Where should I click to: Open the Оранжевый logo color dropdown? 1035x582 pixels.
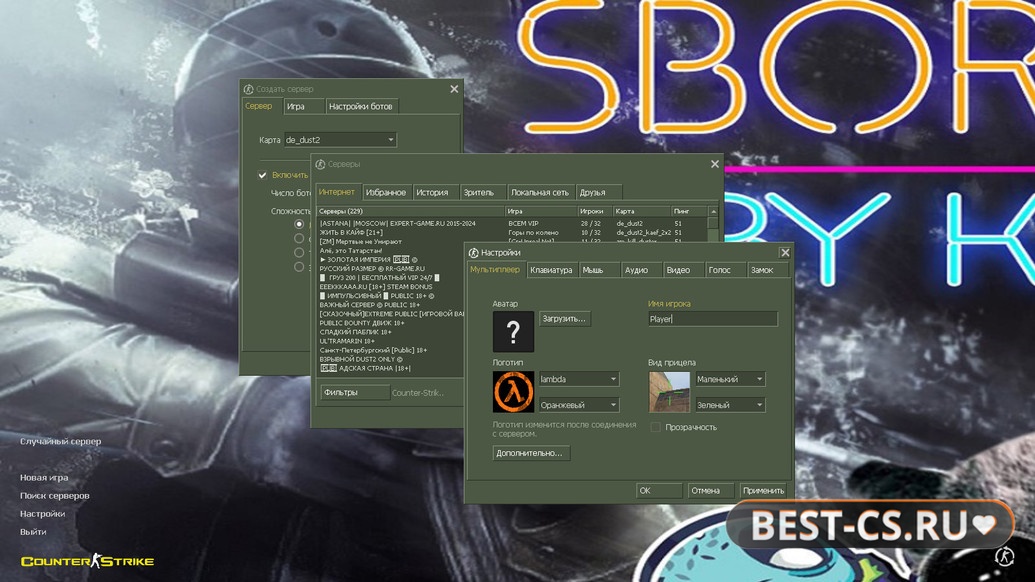pyautogui.click(x=579, y=404)
